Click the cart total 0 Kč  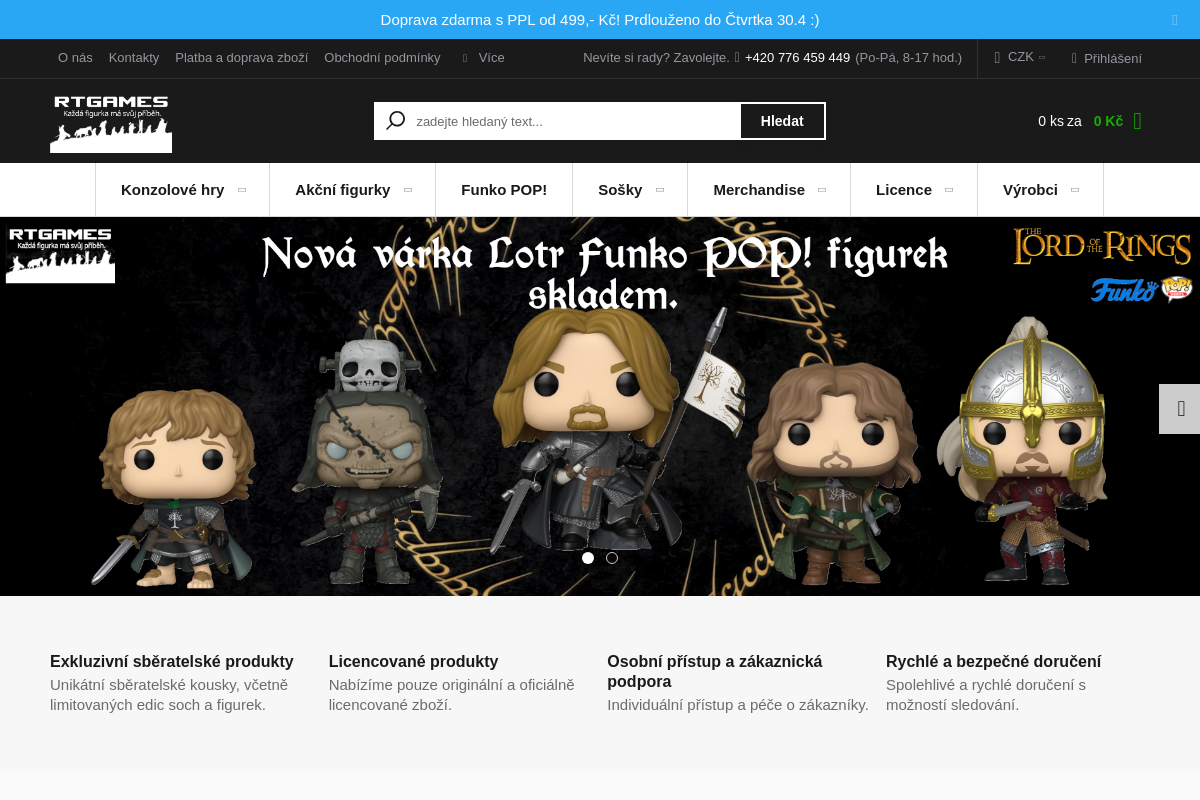click(x=1108, y=121)
